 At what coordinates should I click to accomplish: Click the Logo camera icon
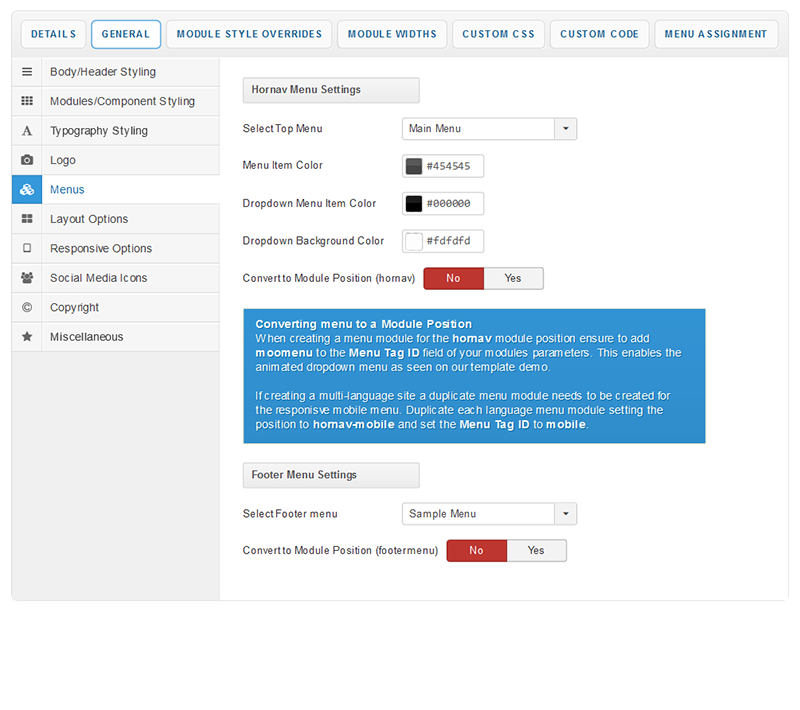27,160
